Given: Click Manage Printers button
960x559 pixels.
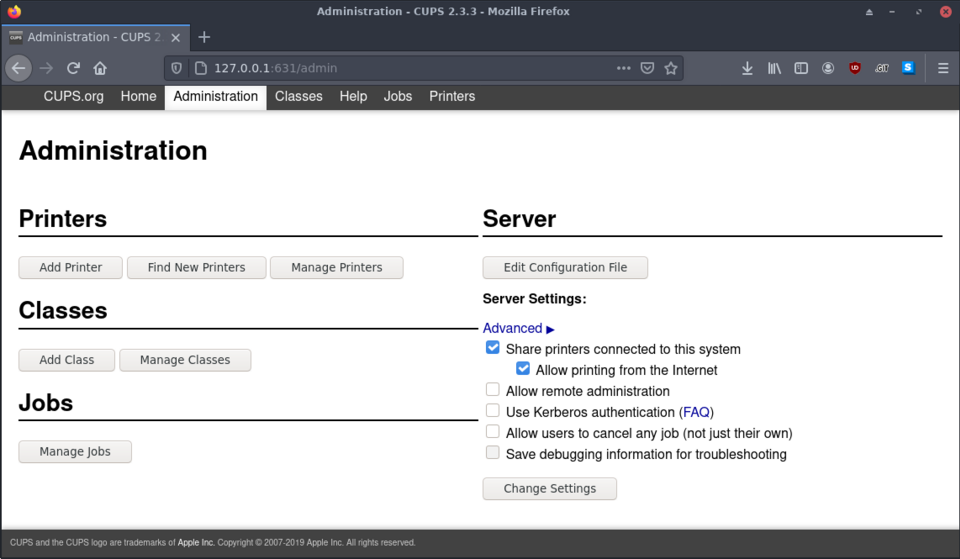Looking at the screenshot, I should coord(337,268).
